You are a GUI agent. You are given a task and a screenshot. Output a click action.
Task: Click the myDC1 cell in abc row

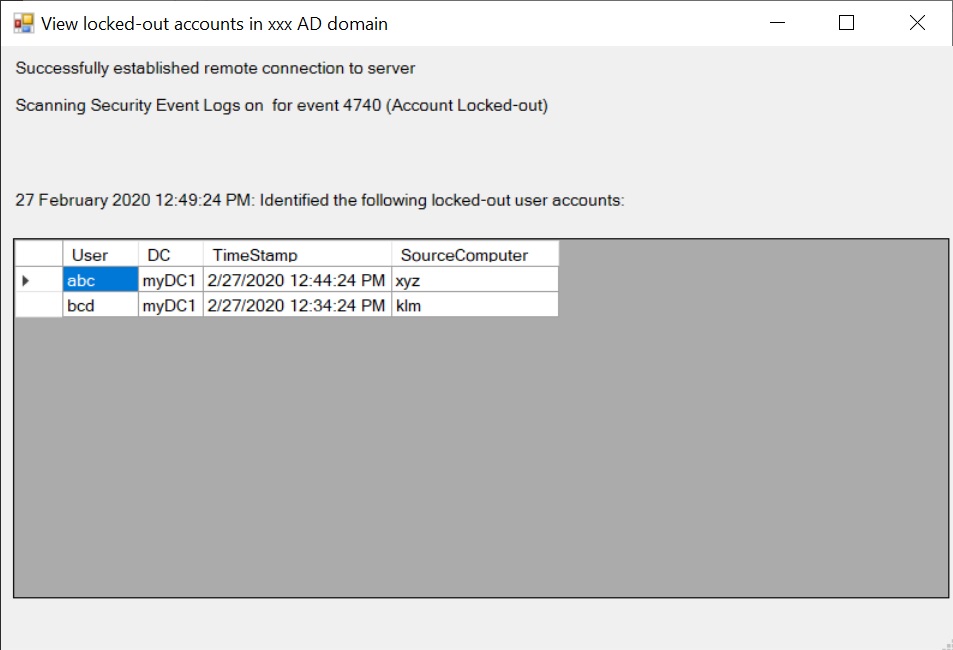pos(170,280)
